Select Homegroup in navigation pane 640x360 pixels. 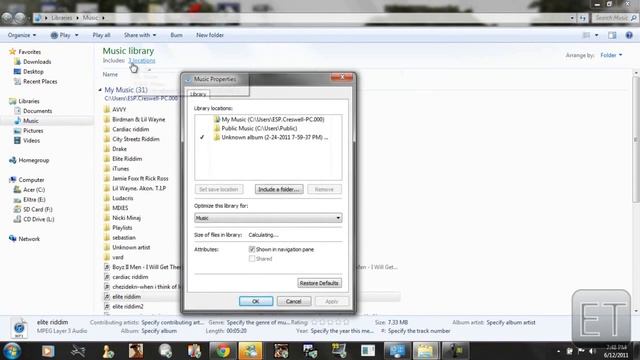tap(33, 160)
